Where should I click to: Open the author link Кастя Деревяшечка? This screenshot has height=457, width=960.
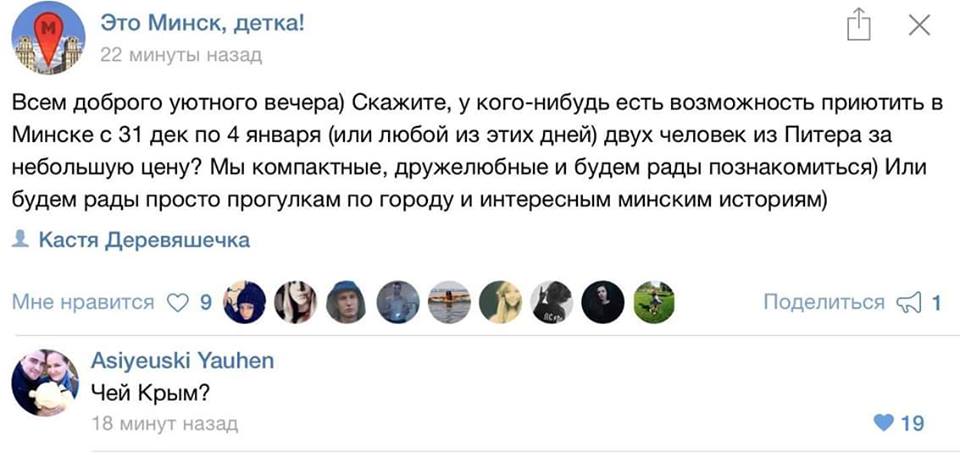coord(143,240)
